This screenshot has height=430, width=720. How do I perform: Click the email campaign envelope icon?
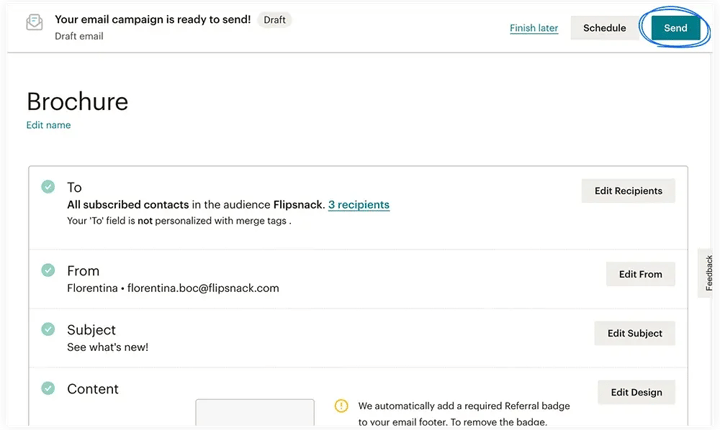34,22
